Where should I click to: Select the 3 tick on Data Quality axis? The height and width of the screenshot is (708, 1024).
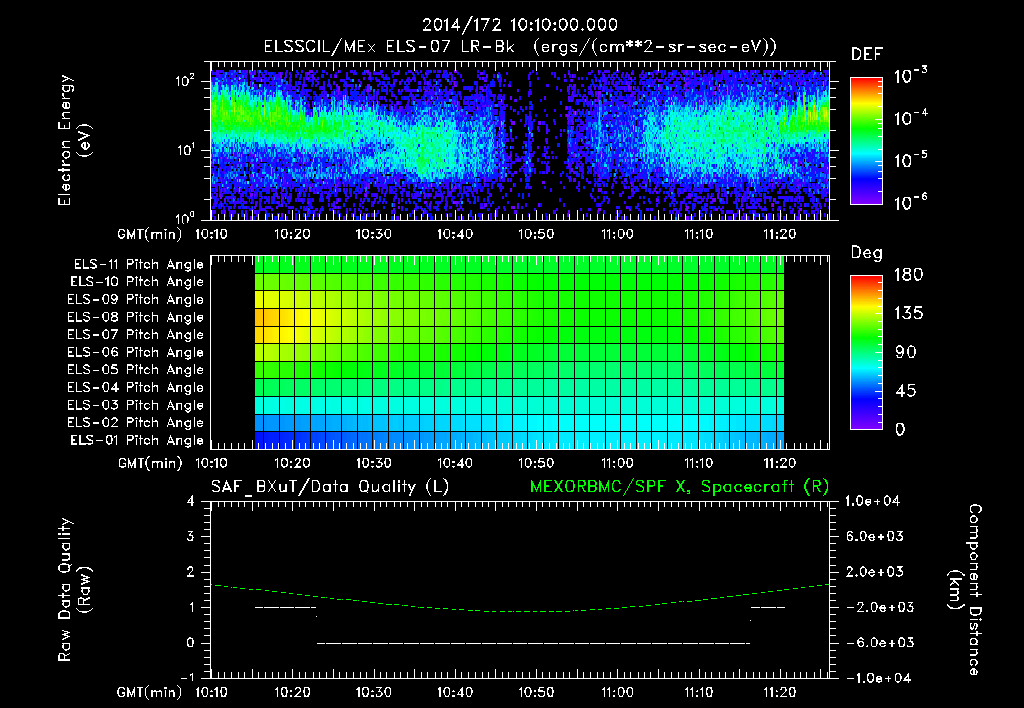pyautogui.click(x=191, y=537)
